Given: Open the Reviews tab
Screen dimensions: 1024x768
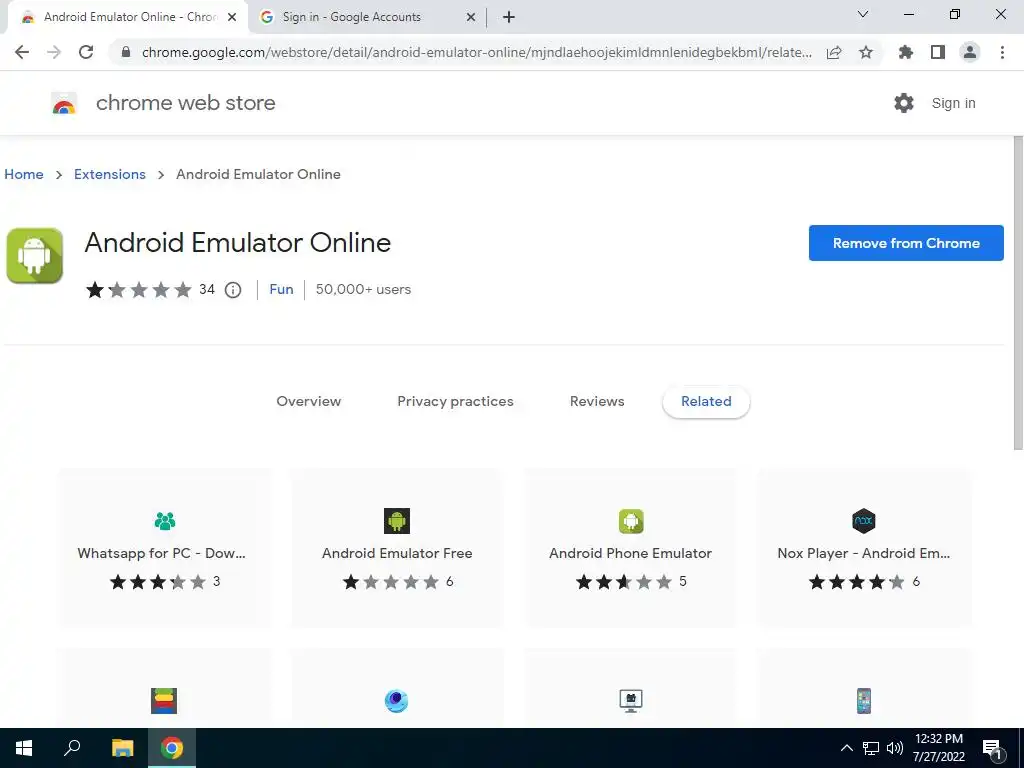Looking at the screenshot, I should [597, 401].
